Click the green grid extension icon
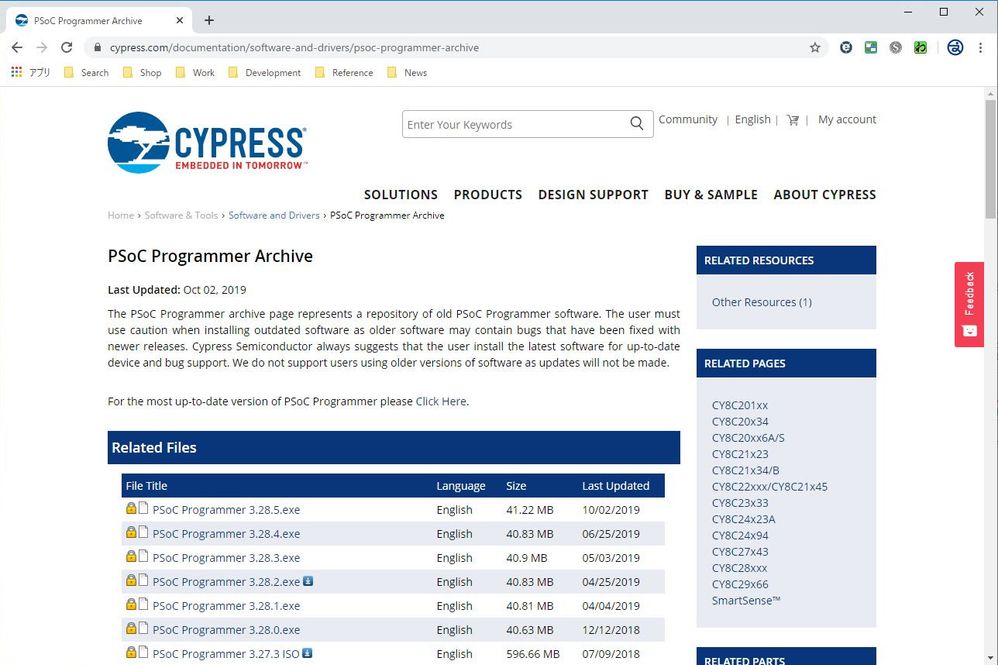The image size is (998, 665). coord(871,48)
